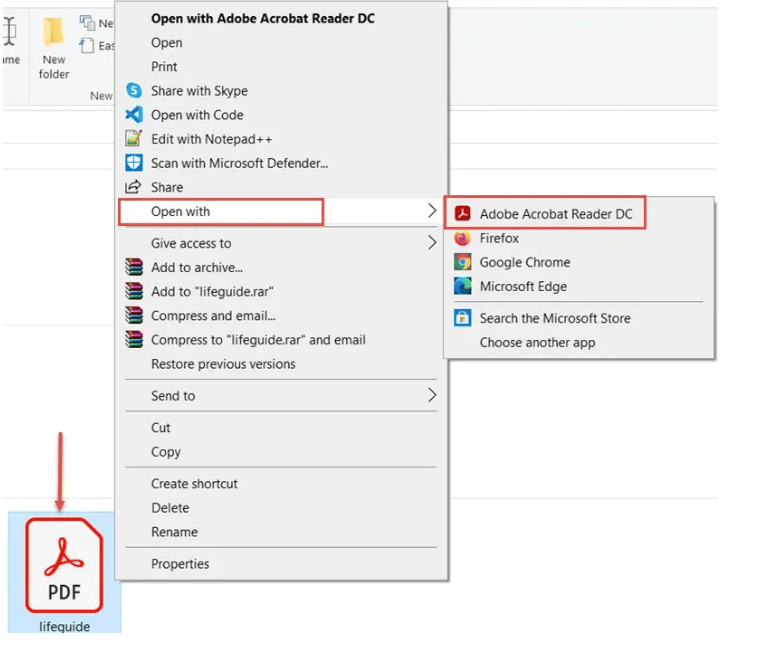Screen dimensions: 764x668
Task: Select Print from the context menu
Action: (x=281, y=66)
